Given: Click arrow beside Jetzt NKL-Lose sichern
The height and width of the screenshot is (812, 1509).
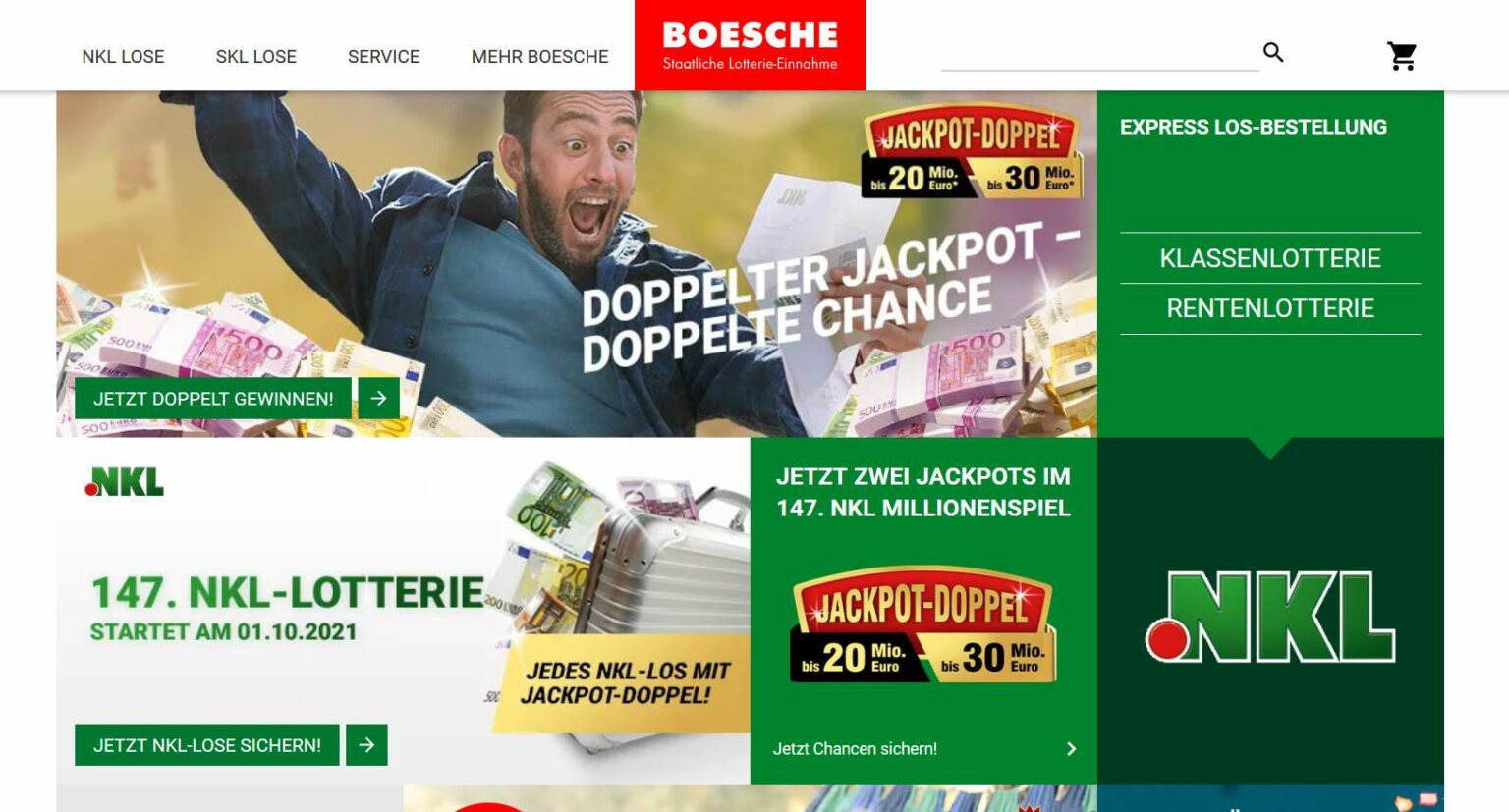Looking at the screenshot, I should pyautogui.click(x=366, y=745).
